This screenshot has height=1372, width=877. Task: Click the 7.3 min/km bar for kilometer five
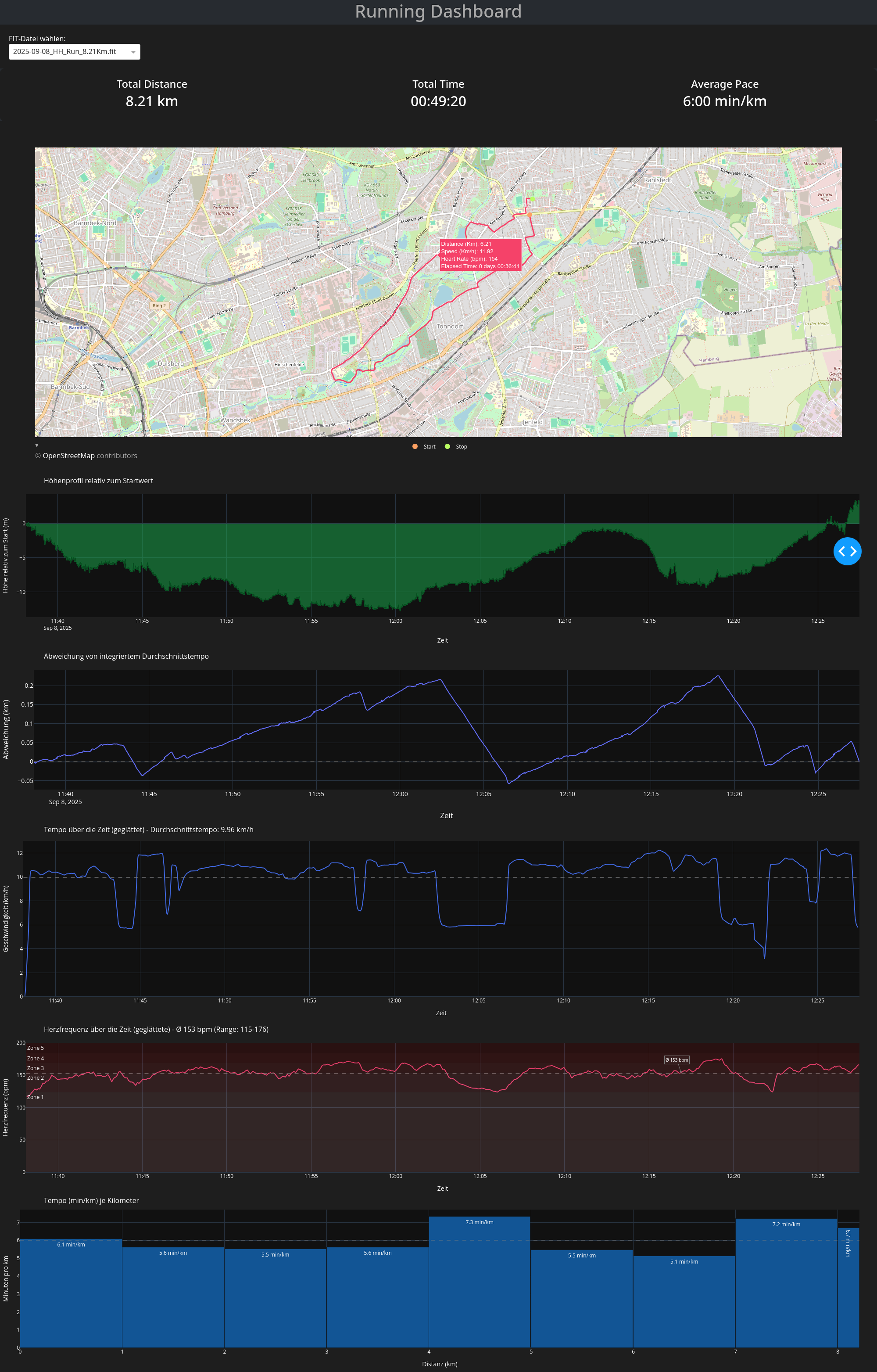pyautogui.click(x=480, y=1282)
